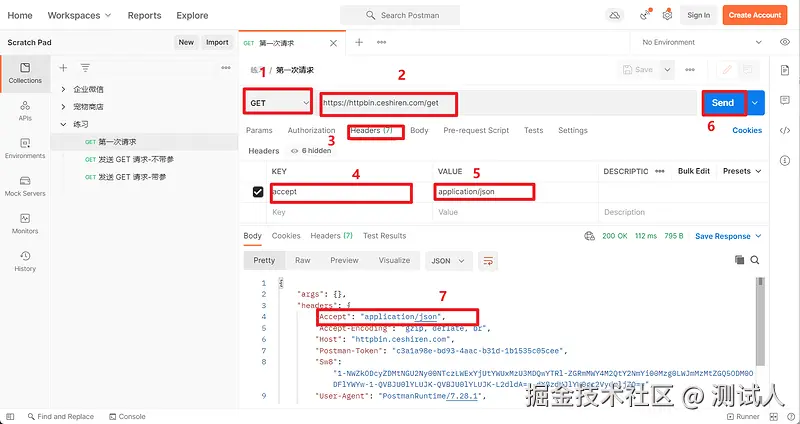This screenshot has width=800, height=424.
Task: Click the Import button
Action: click(x=217, y=42)
